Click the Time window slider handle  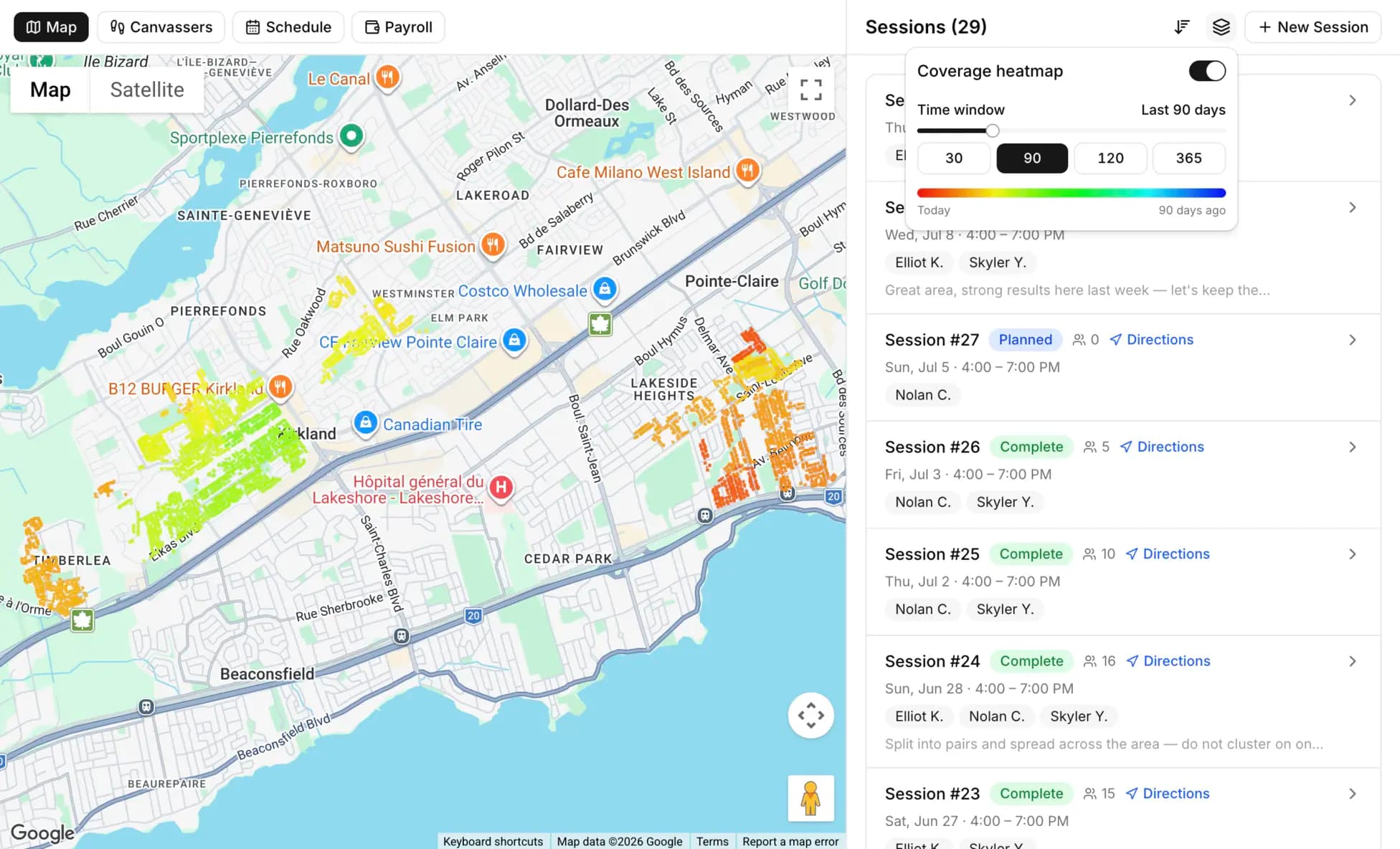[993, 131]
